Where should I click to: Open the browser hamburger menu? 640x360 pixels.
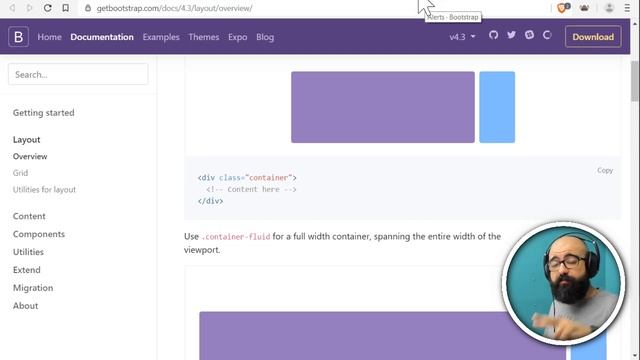tap(627, 8)
